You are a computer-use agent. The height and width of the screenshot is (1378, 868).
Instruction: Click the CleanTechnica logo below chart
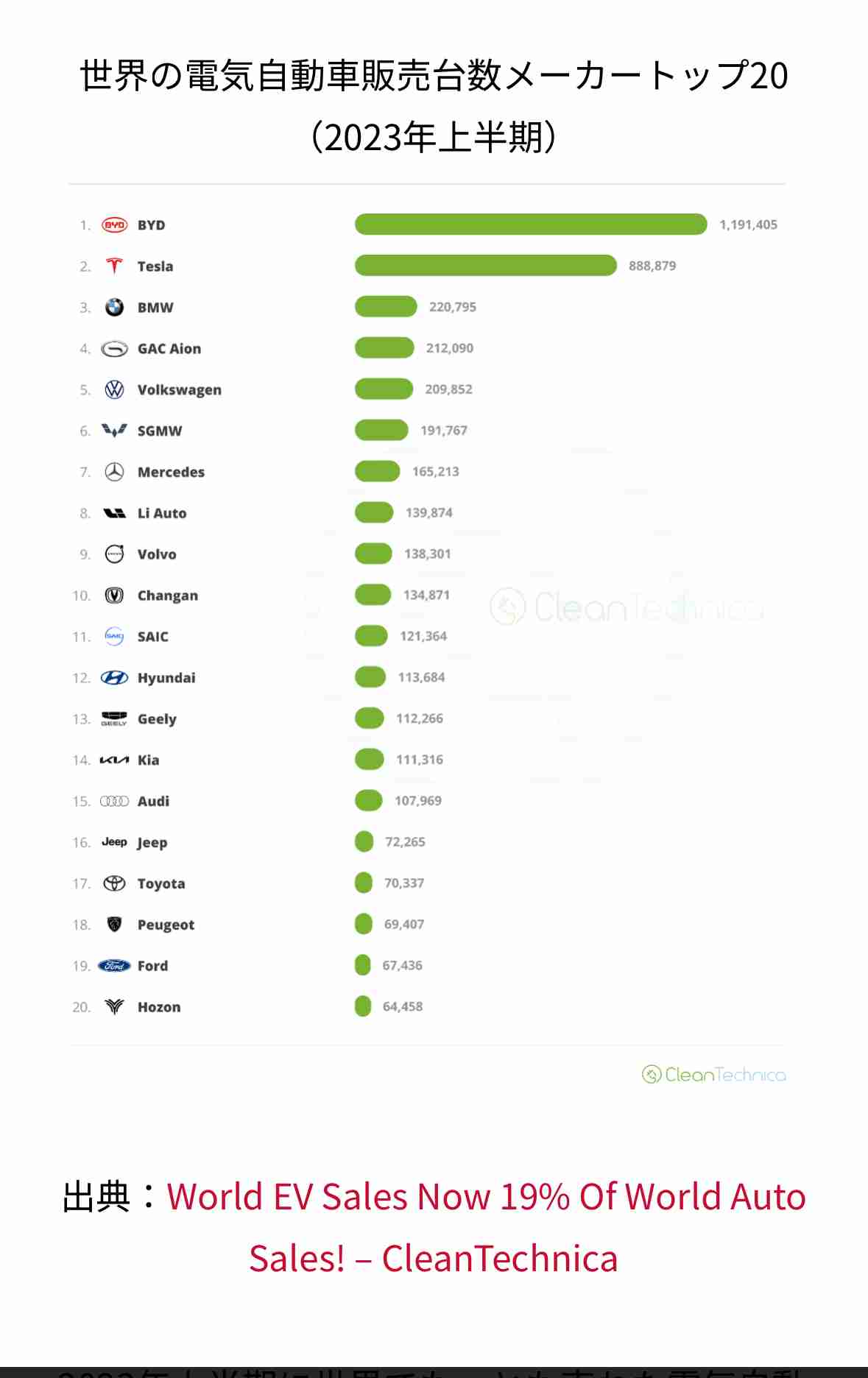713,1075
